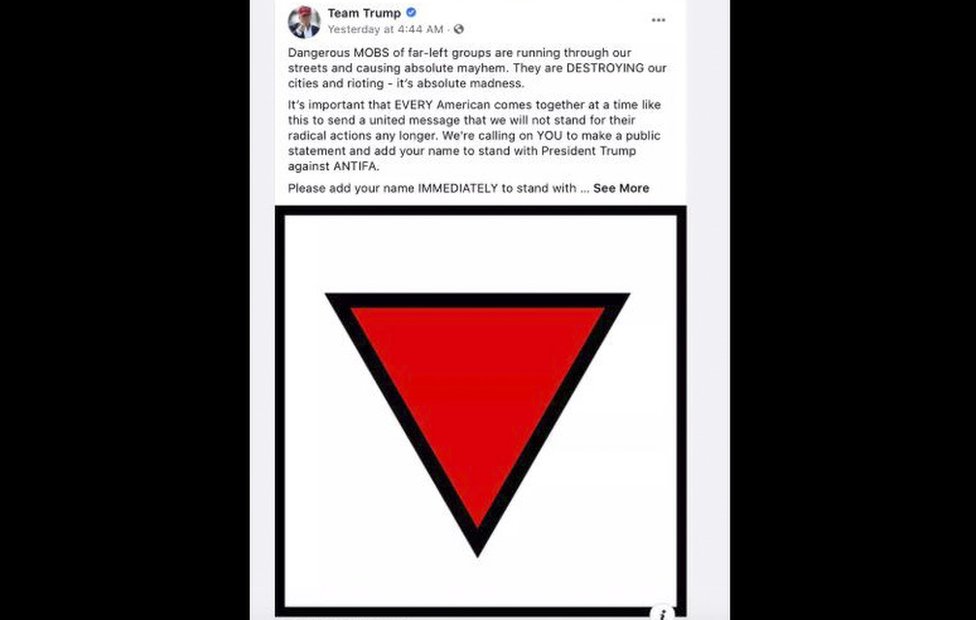Screen dimensions: 976x620
Task: Click the info icon on the image corner
Action: 662,613
